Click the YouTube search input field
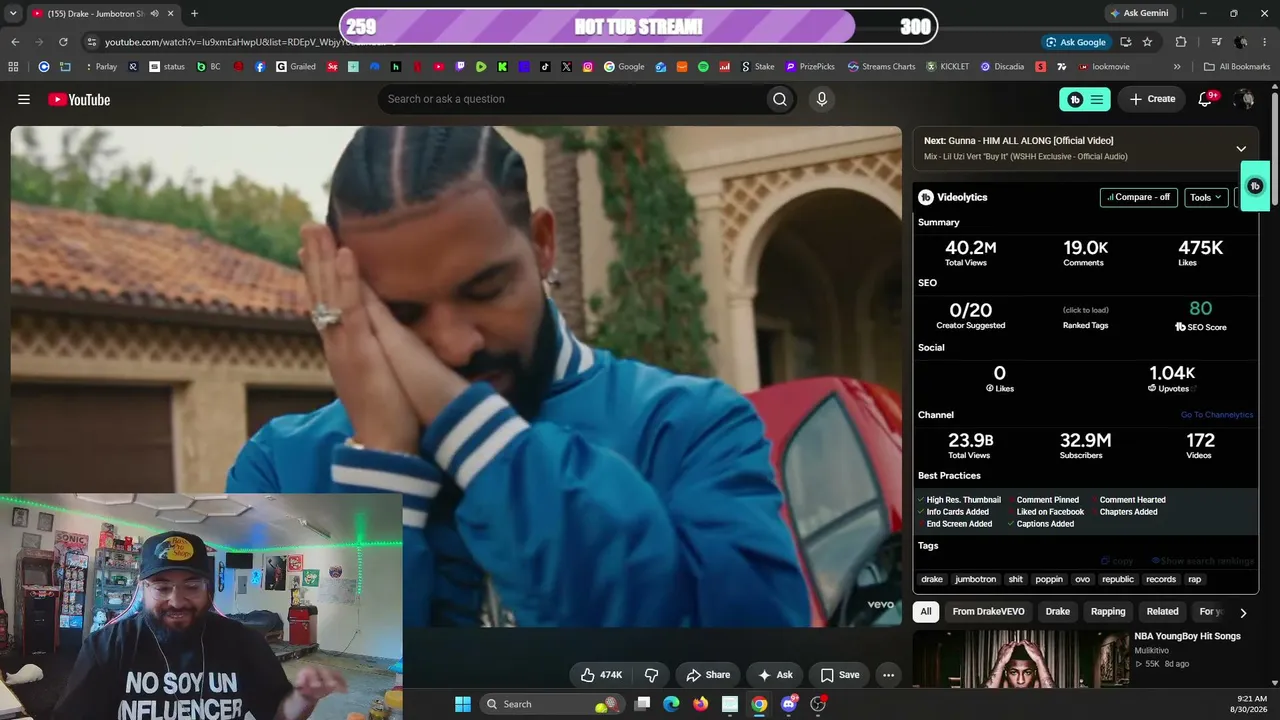Image resolution: width=1280 pixels, height=720 pixels. click(570, 99)
